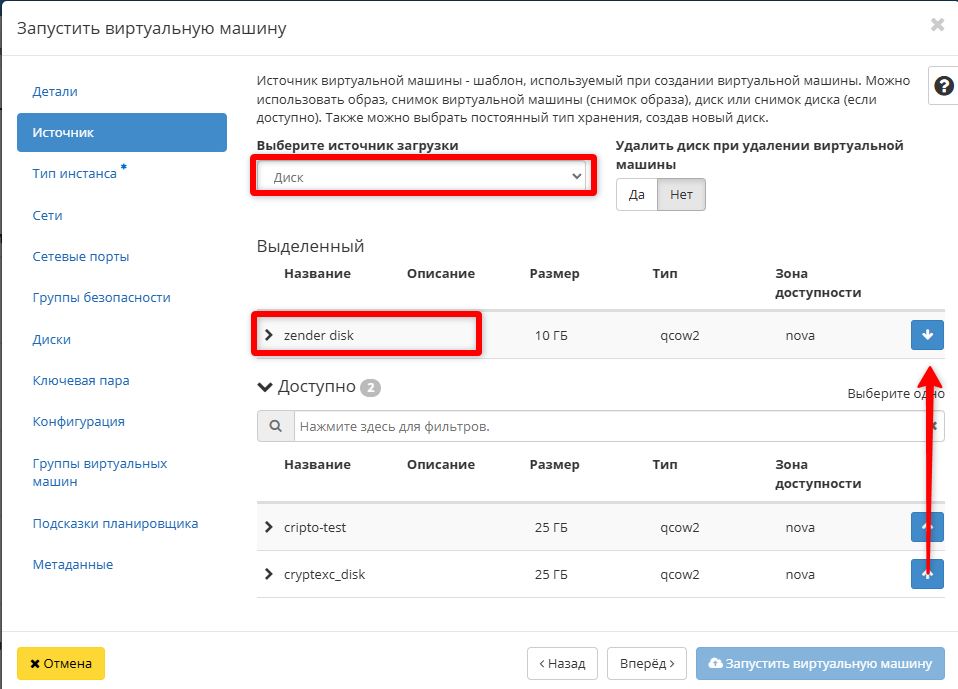
Task: Close the launch instance dialog
Action: 937,25
